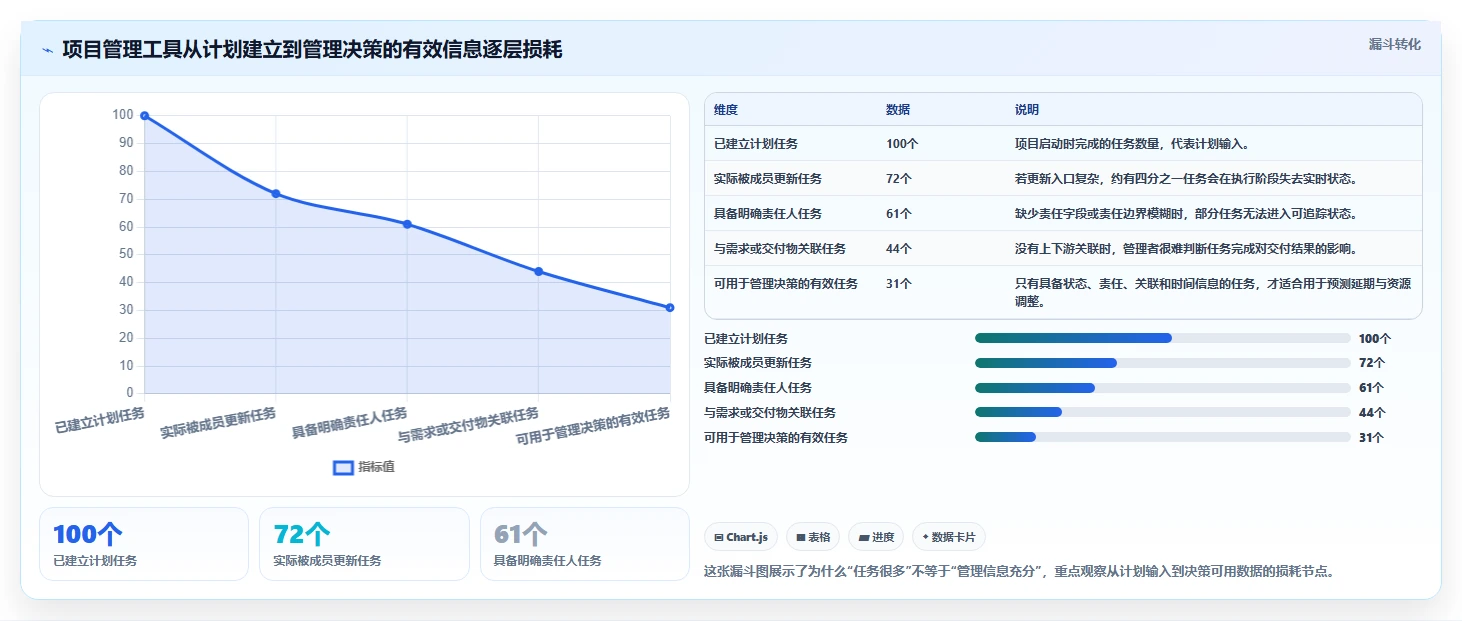Click the chart data point at 31
Image resolution: width=1462 pixels, height=621 pixels.
coord(670,307)
